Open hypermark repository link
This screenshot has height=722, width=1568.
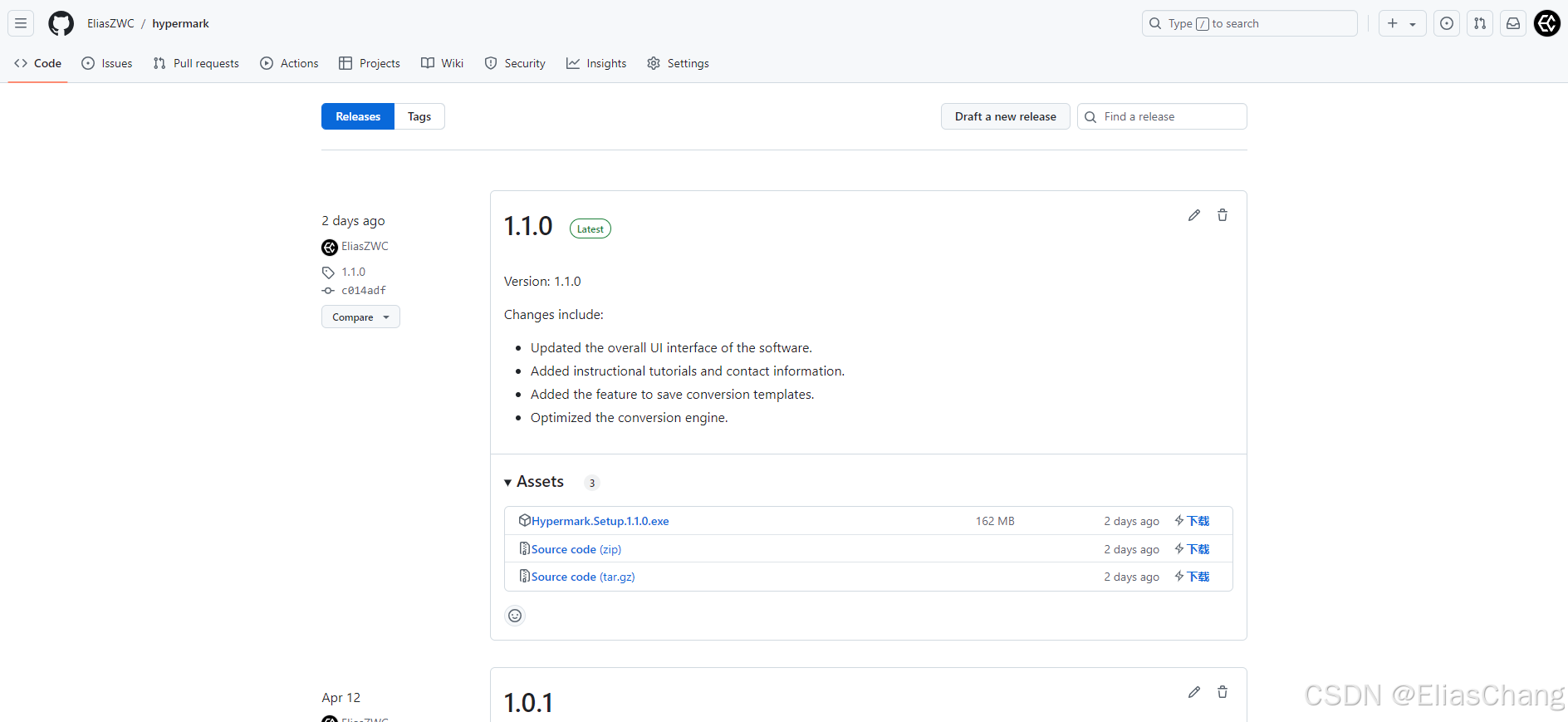coord(180,23)
